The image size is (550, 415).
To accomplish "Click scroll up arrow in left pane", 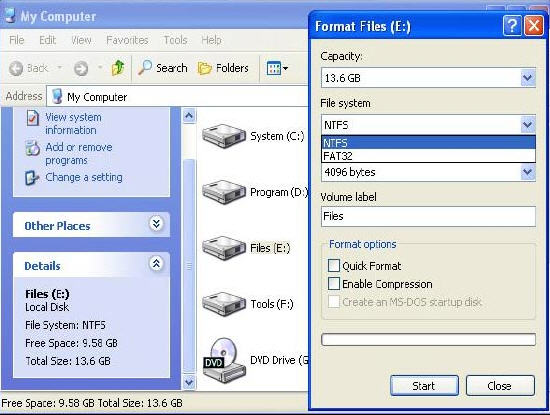I will point(189,116).
